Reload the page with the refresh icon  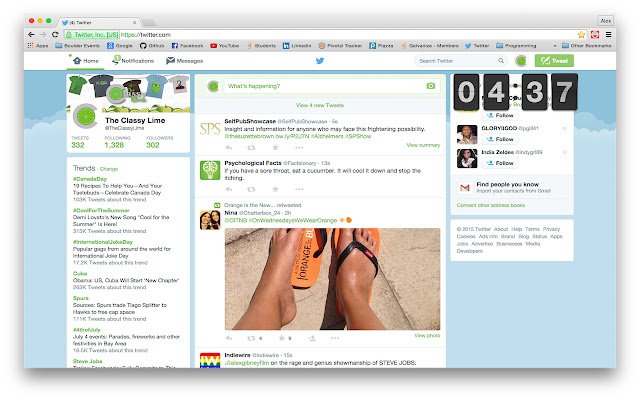point(55,35)
